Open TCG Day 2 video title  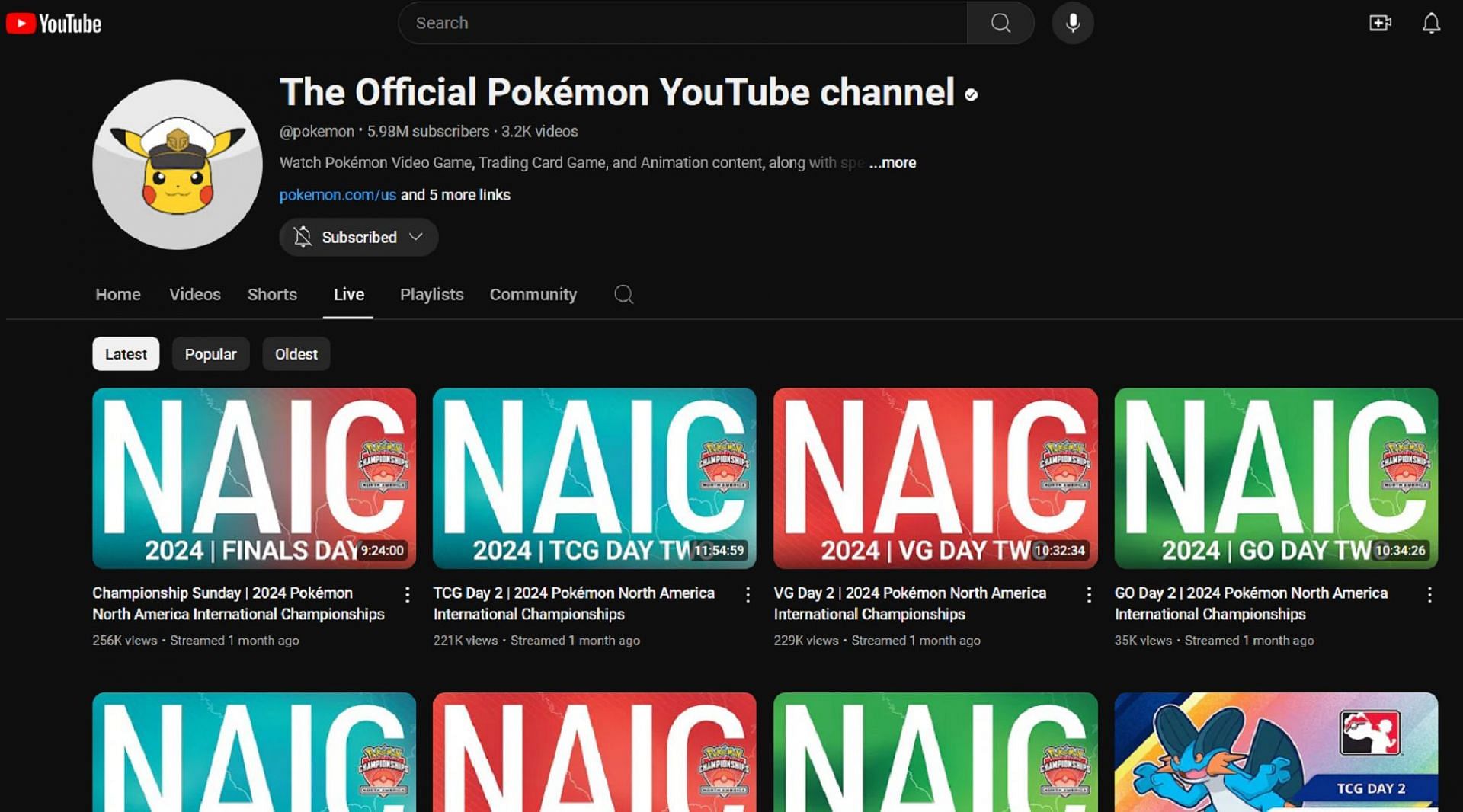[x=574, y=603]
